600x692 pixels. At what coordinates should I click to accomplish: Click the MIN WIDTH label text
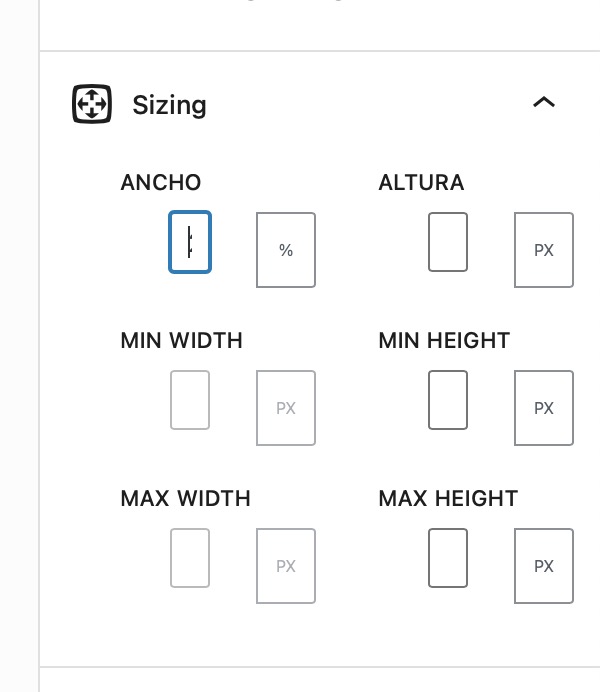(x=181, y=340)
